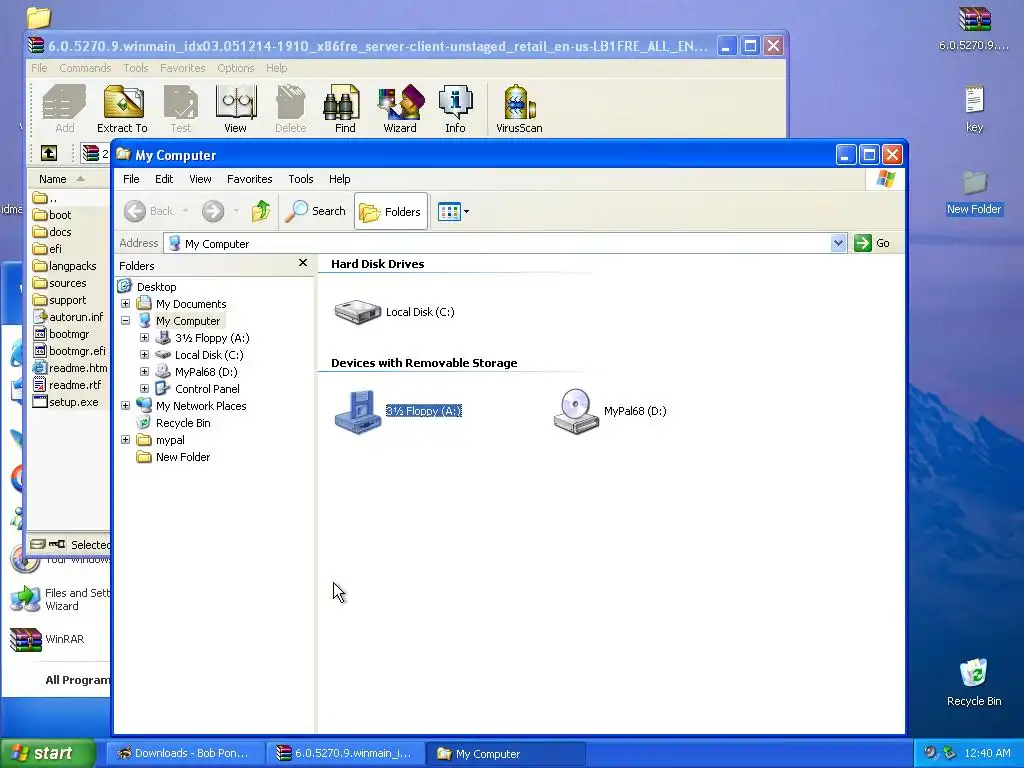
Task: Expand My Documents in folder tree
Action: click(x=125, y=304)
